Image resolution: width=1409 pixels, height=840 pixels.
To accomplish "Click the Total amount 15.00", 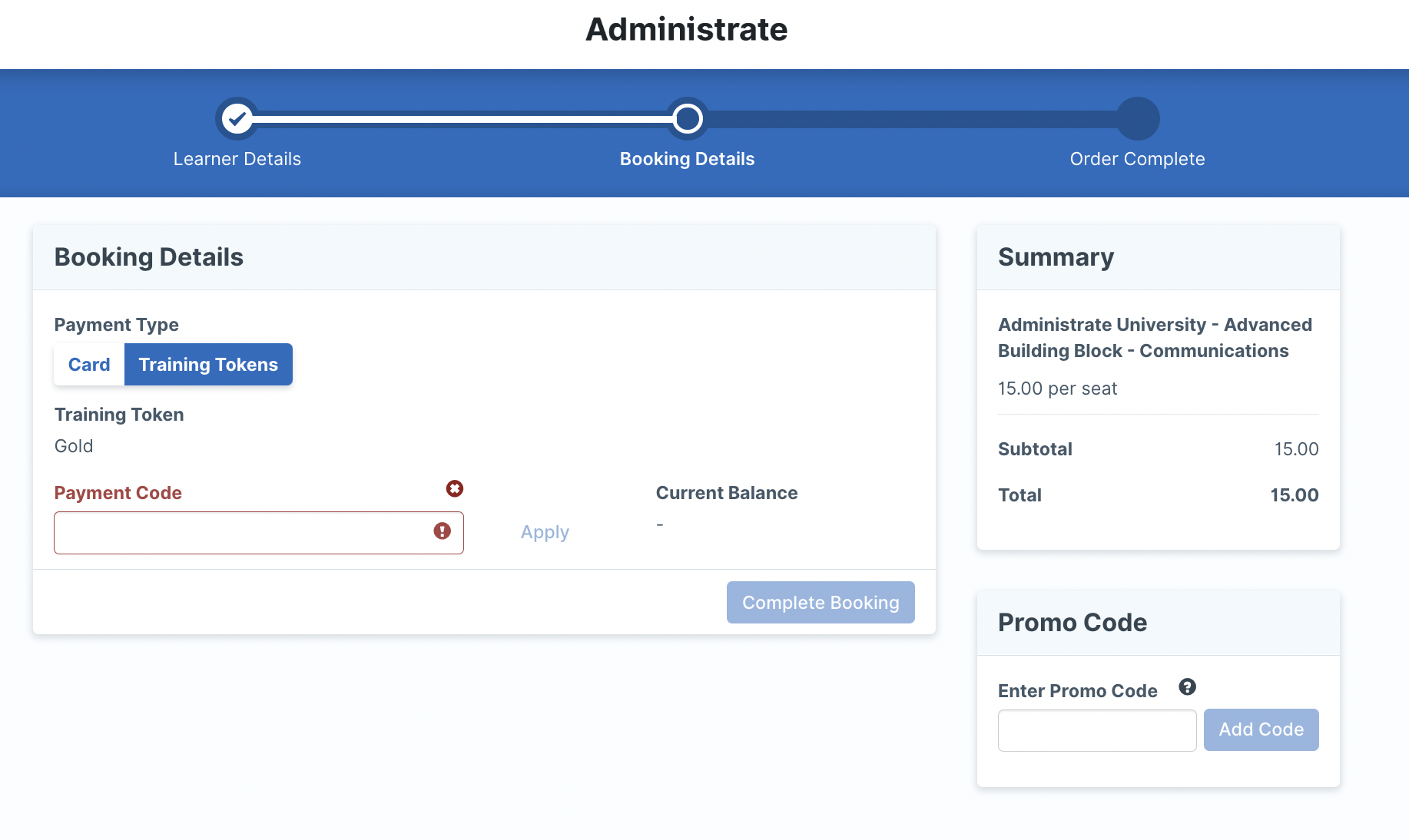I will click(1295, 495).
